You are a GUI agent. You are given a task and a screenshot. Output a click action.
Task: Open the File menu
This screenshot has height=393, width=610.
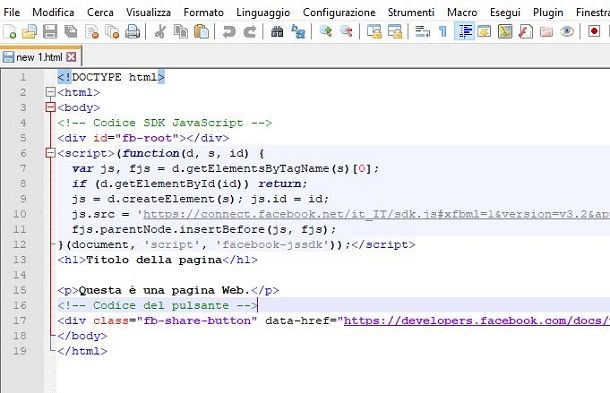[x=12, y=12]
